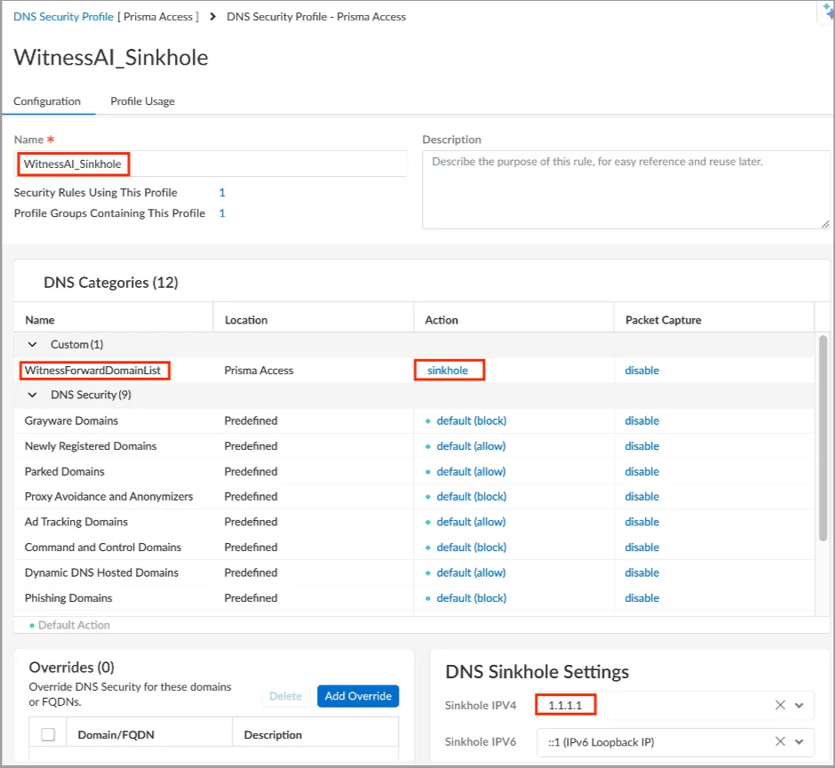Edit action for Parked Domains
The width and height of the screenshot is (835, 768).
point(471,471)
